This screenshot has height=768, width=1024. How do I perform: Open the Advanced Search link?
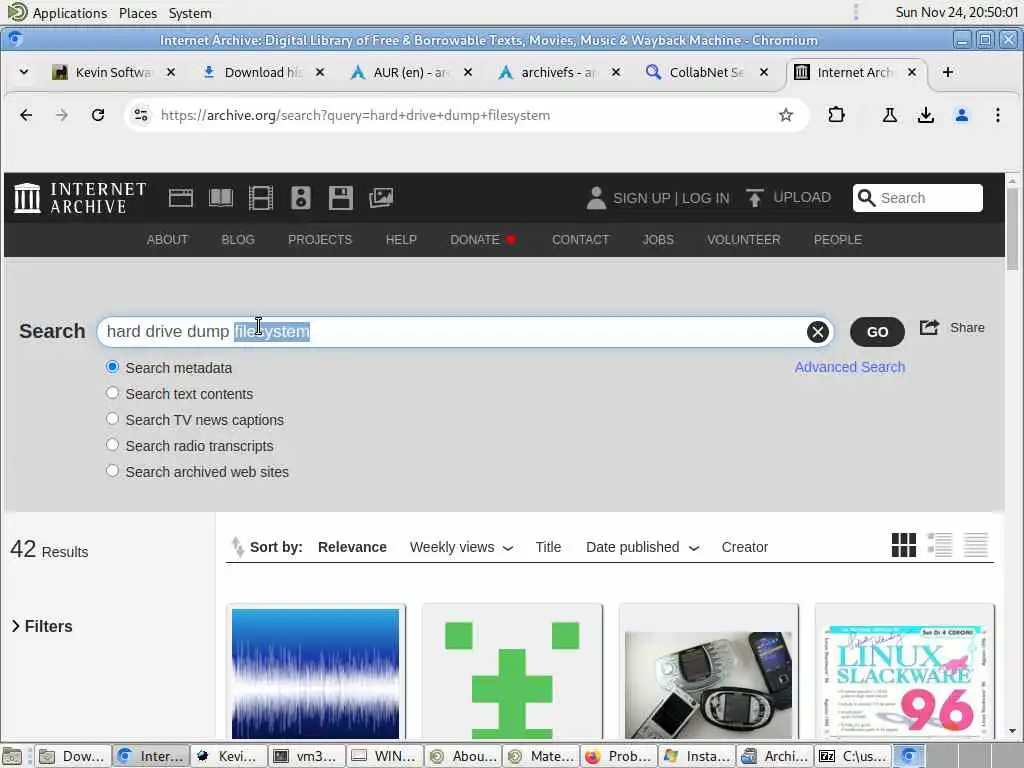click(x=850, y=367)
